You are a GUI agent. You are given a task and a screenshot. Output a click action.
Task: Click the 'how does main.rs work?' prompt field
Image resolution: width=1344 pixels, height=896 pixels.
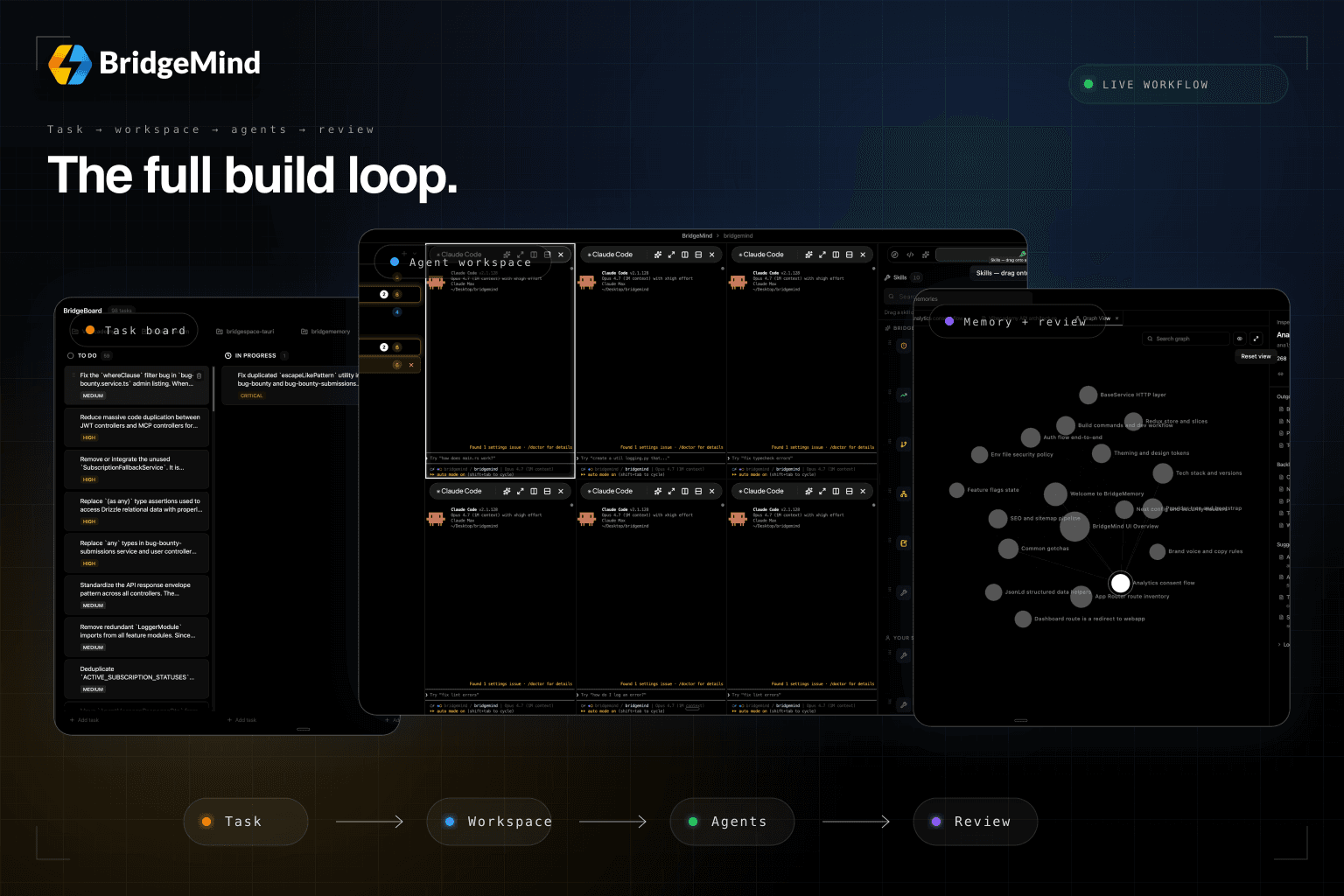(500, 458)
